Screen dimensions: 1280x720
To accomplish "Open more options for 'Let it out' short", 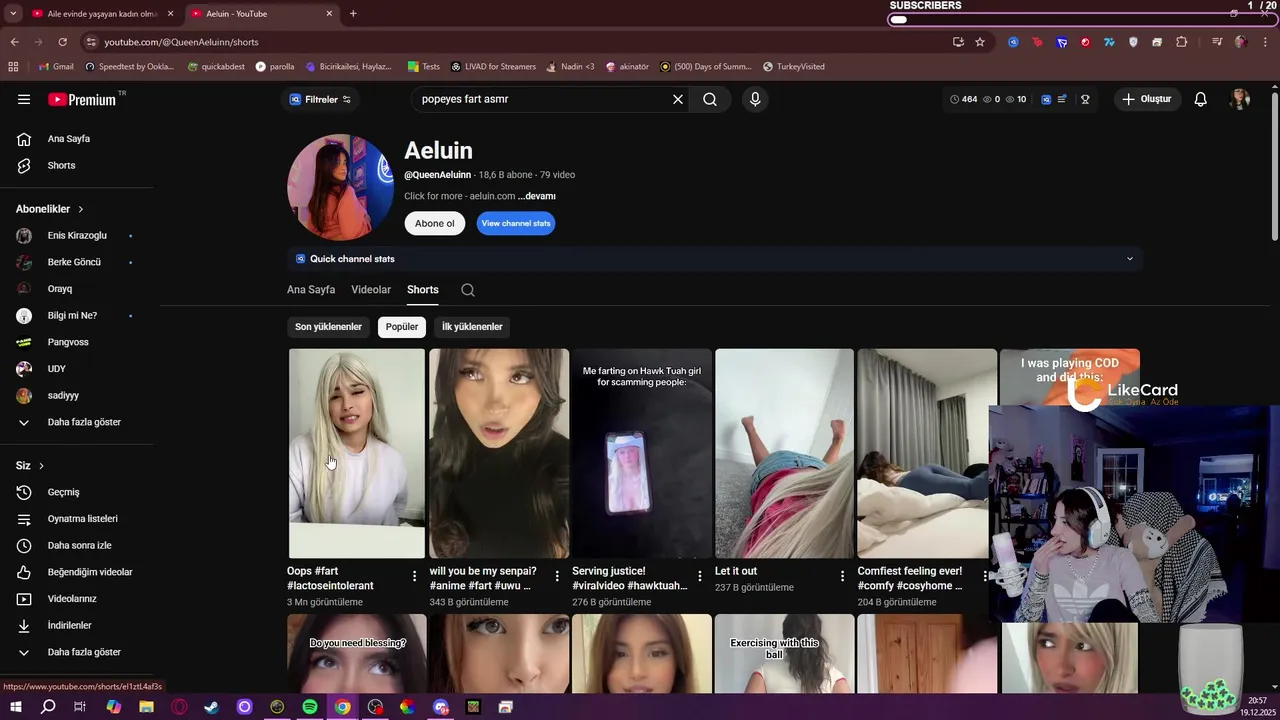I will tap(842, 576).
